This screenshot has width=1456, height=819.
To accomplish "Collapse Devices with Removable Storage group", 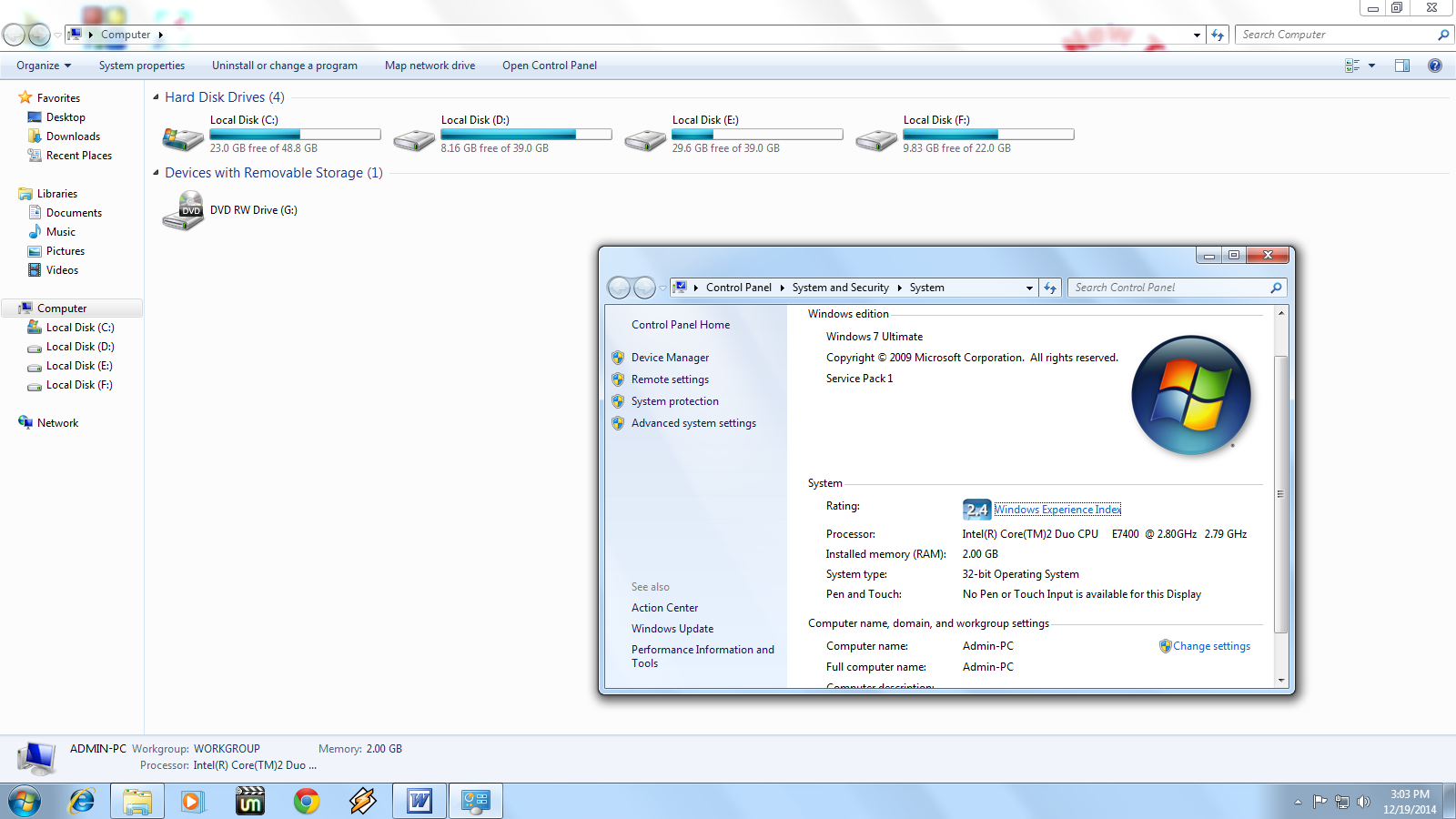I will pyautogui.click(x=156, y=173).
